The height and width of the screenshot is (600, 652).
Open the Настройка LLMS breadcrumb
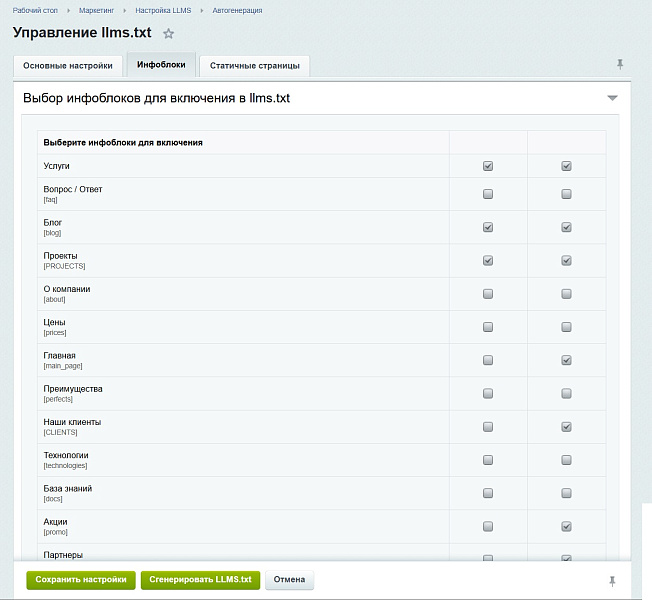click(x=163, y=10)
